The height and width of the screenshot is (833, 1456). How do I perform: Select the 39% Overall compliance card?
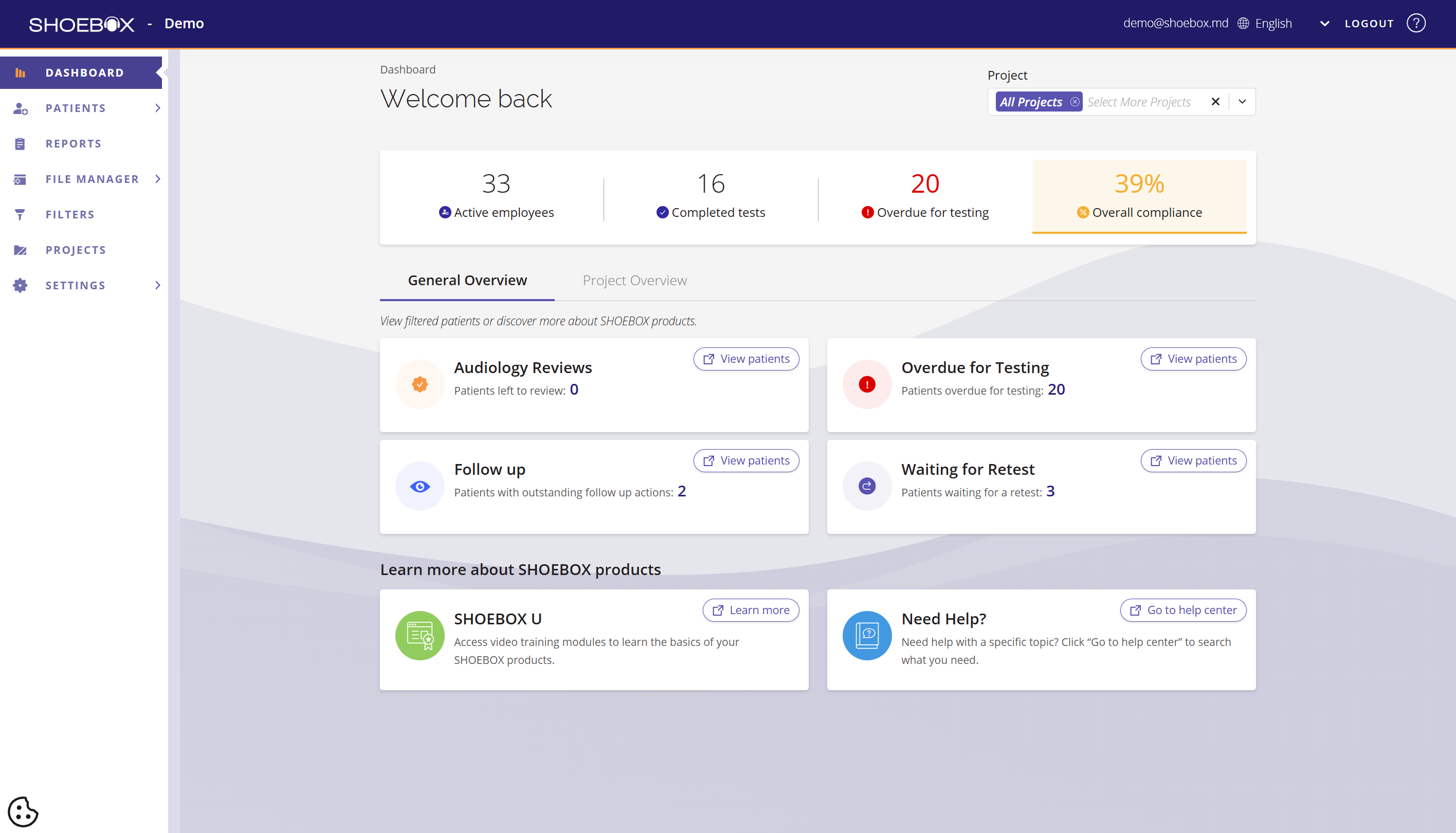(1139, 197)
